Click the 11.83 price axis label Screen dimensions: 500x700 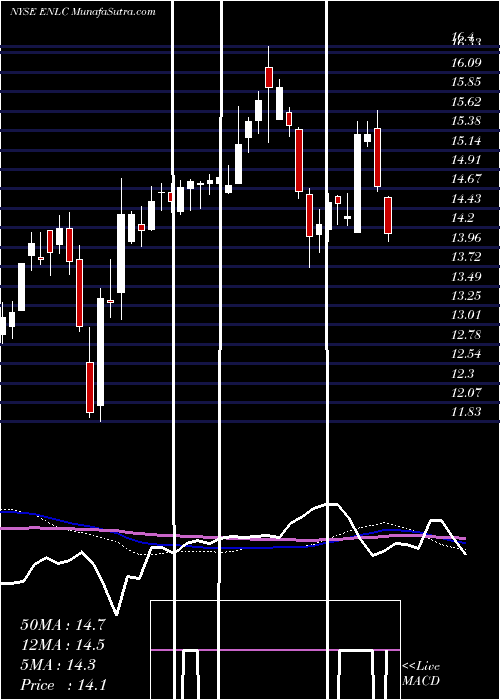[x=466, y=412]
